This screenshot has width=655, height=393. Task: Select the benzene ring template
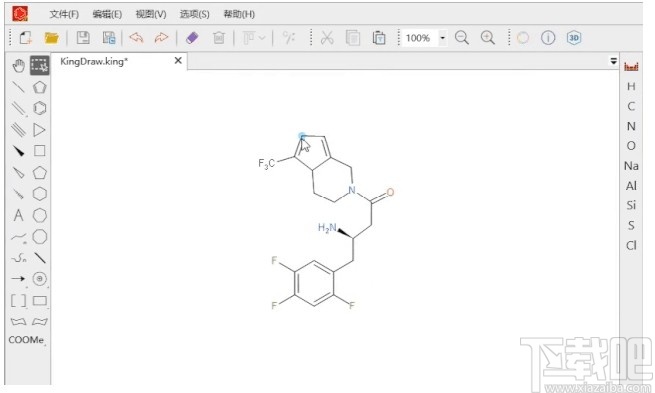pyautogui.click(x=40, y=108)
